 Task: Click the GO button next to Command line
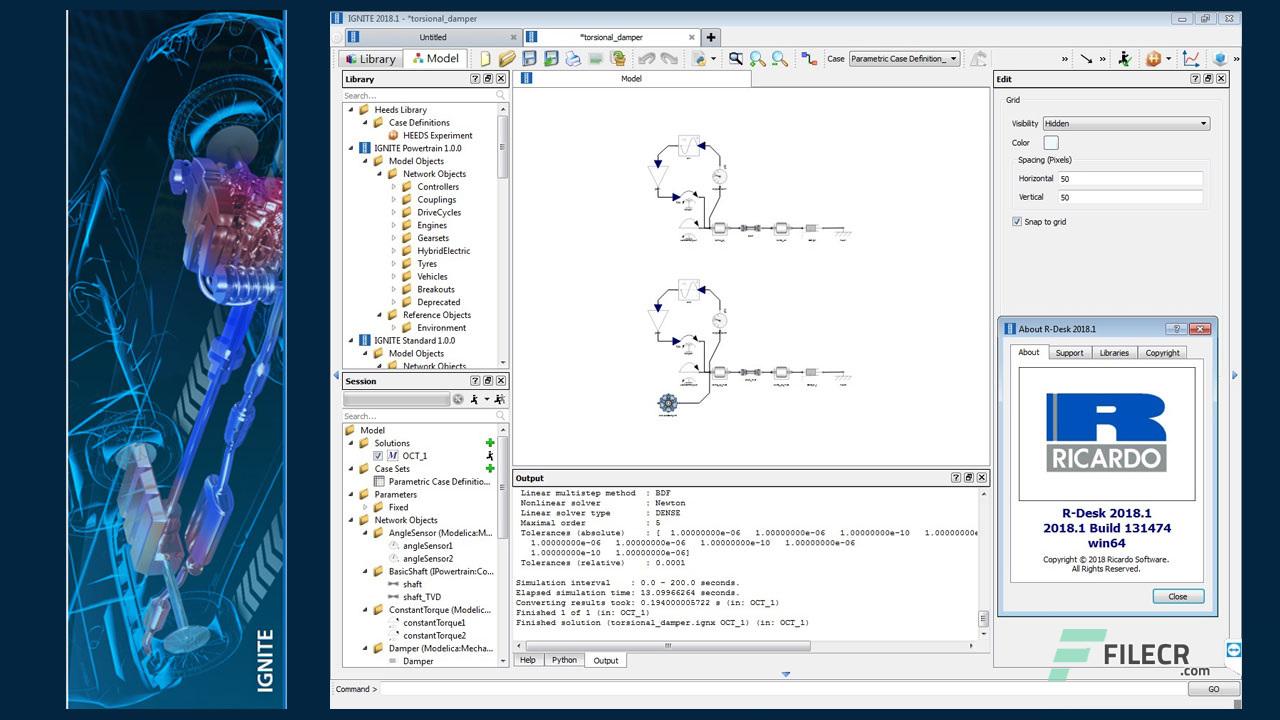[1213, 689]
